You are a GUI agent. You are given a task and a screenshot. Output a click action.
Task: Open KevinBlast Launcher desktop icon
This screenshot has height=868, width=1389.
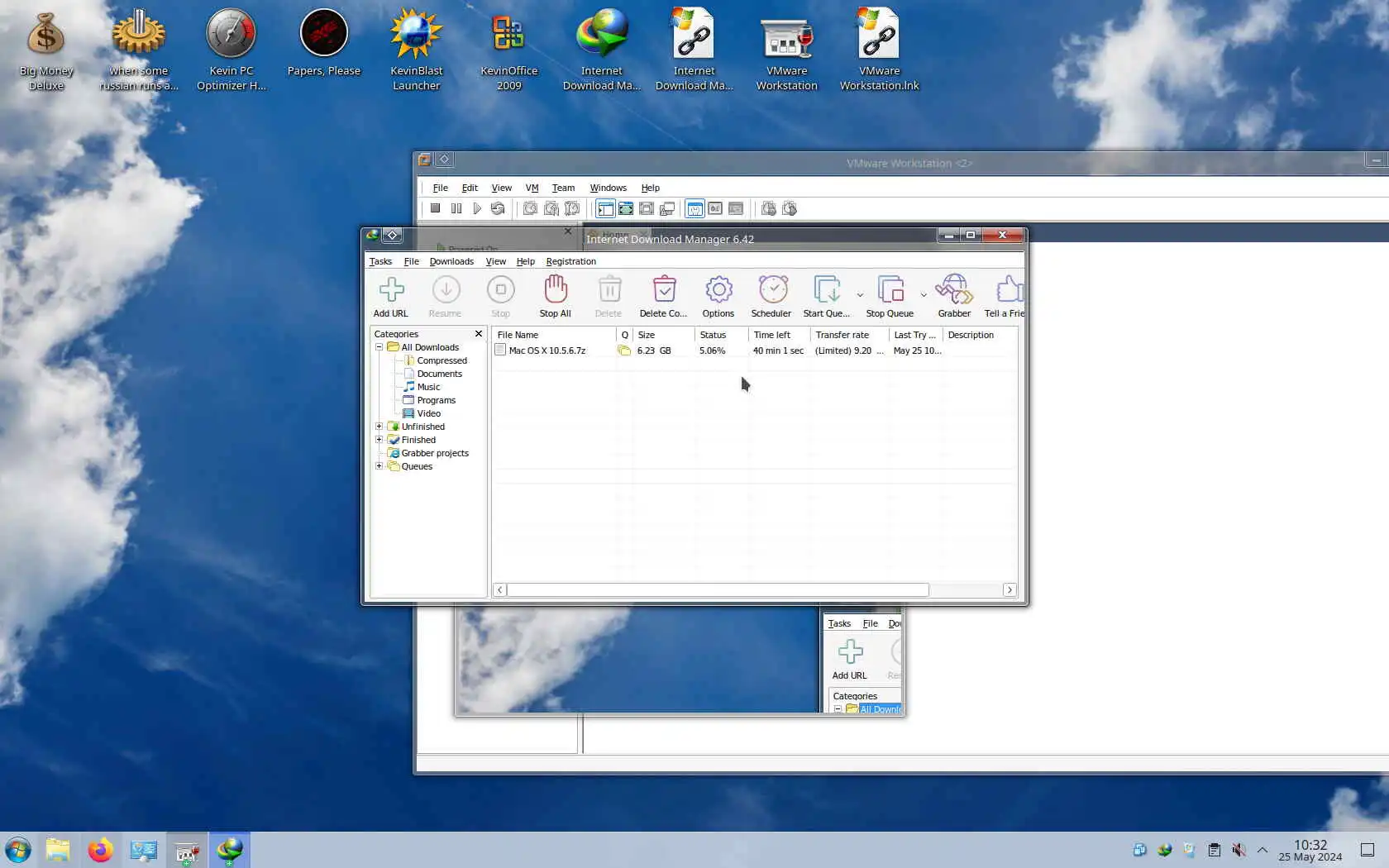(x=417, y=50)
